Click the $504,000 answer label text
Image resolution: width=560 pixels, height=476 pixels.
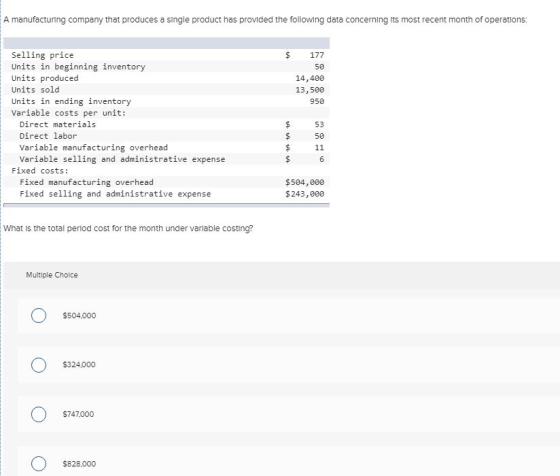[79, 316]
